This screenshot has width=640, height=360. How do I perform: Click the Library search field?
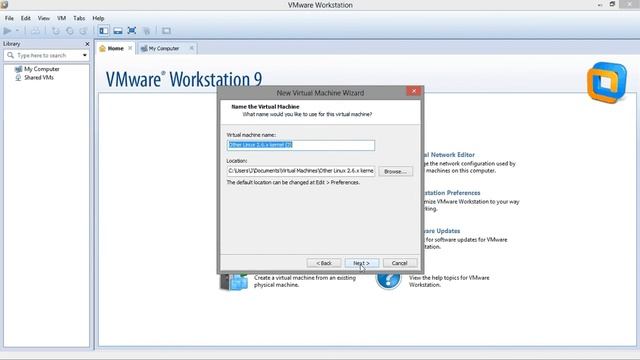click(47, 55)
